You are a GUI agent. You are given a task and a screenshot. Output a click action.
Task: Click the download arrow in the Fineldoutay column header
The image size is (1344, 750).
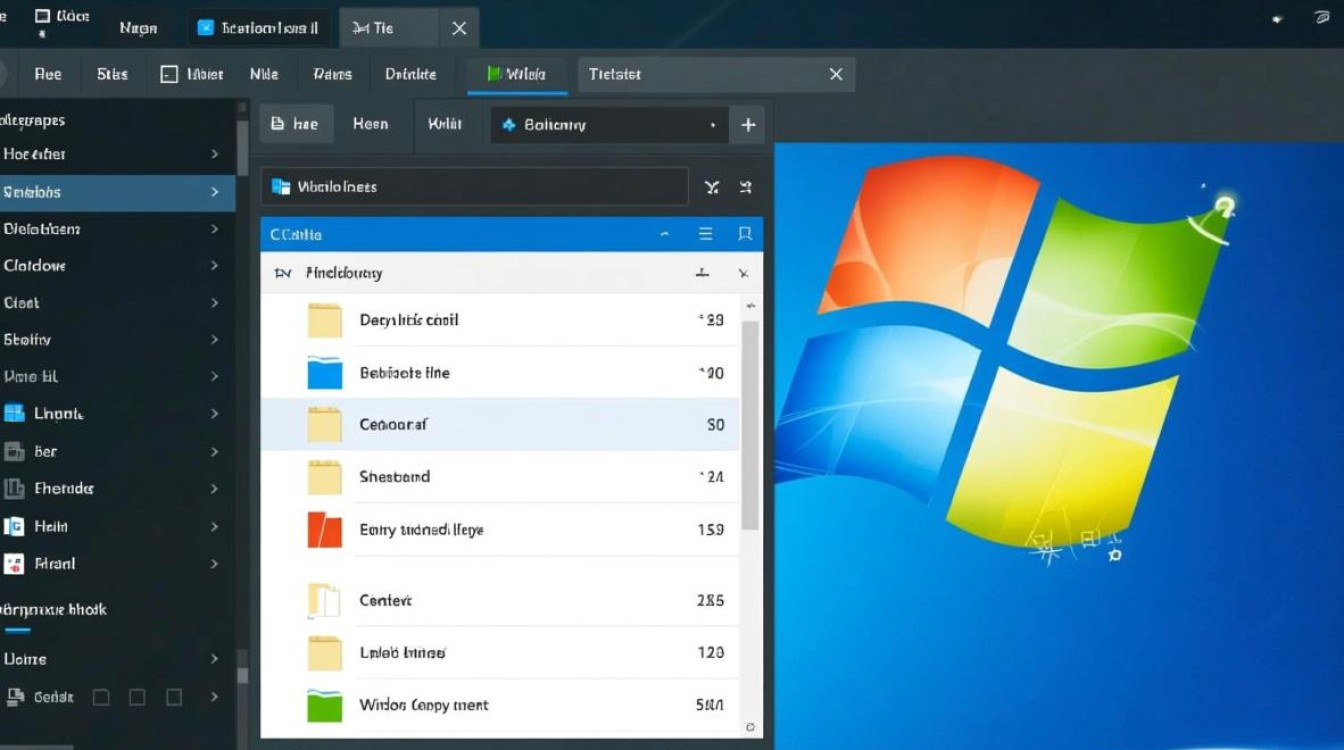(702, 272)
